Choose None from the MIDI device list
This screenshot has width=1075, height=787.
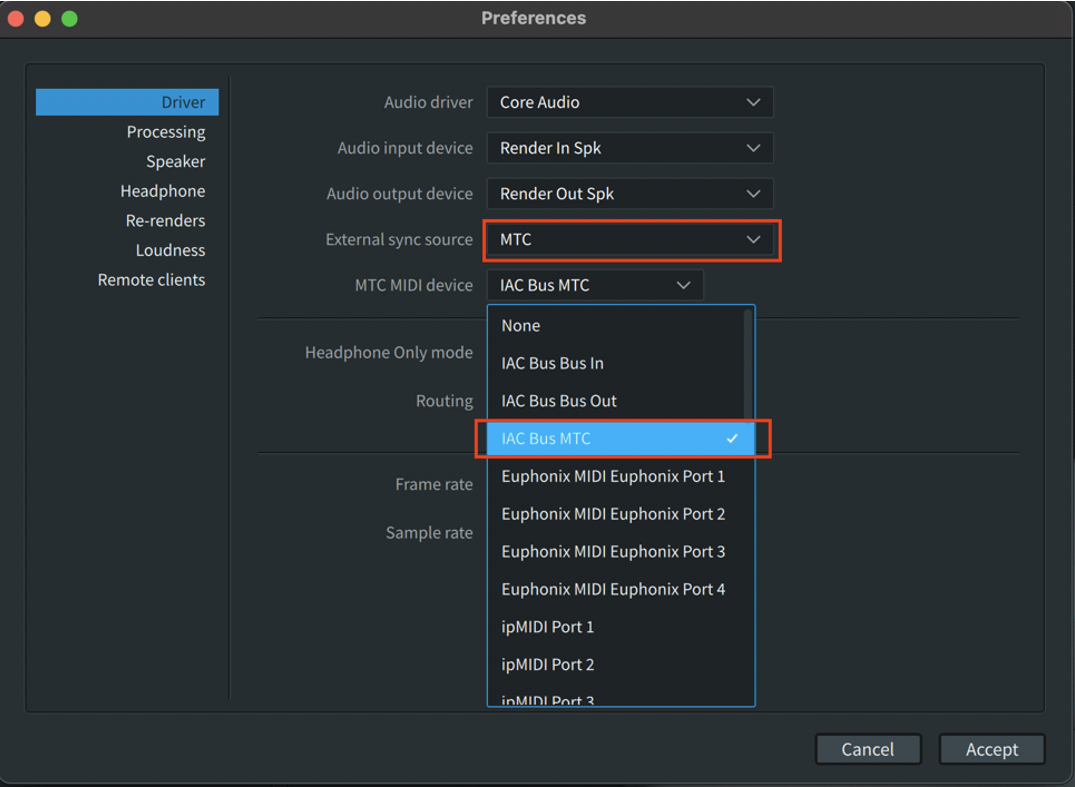[520, 326]
